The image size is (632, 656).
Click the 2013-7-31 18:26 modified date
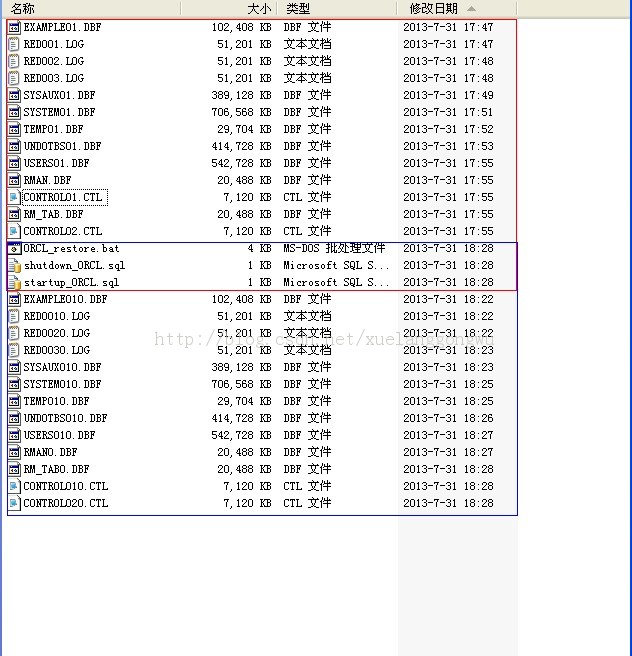(448, 418)
